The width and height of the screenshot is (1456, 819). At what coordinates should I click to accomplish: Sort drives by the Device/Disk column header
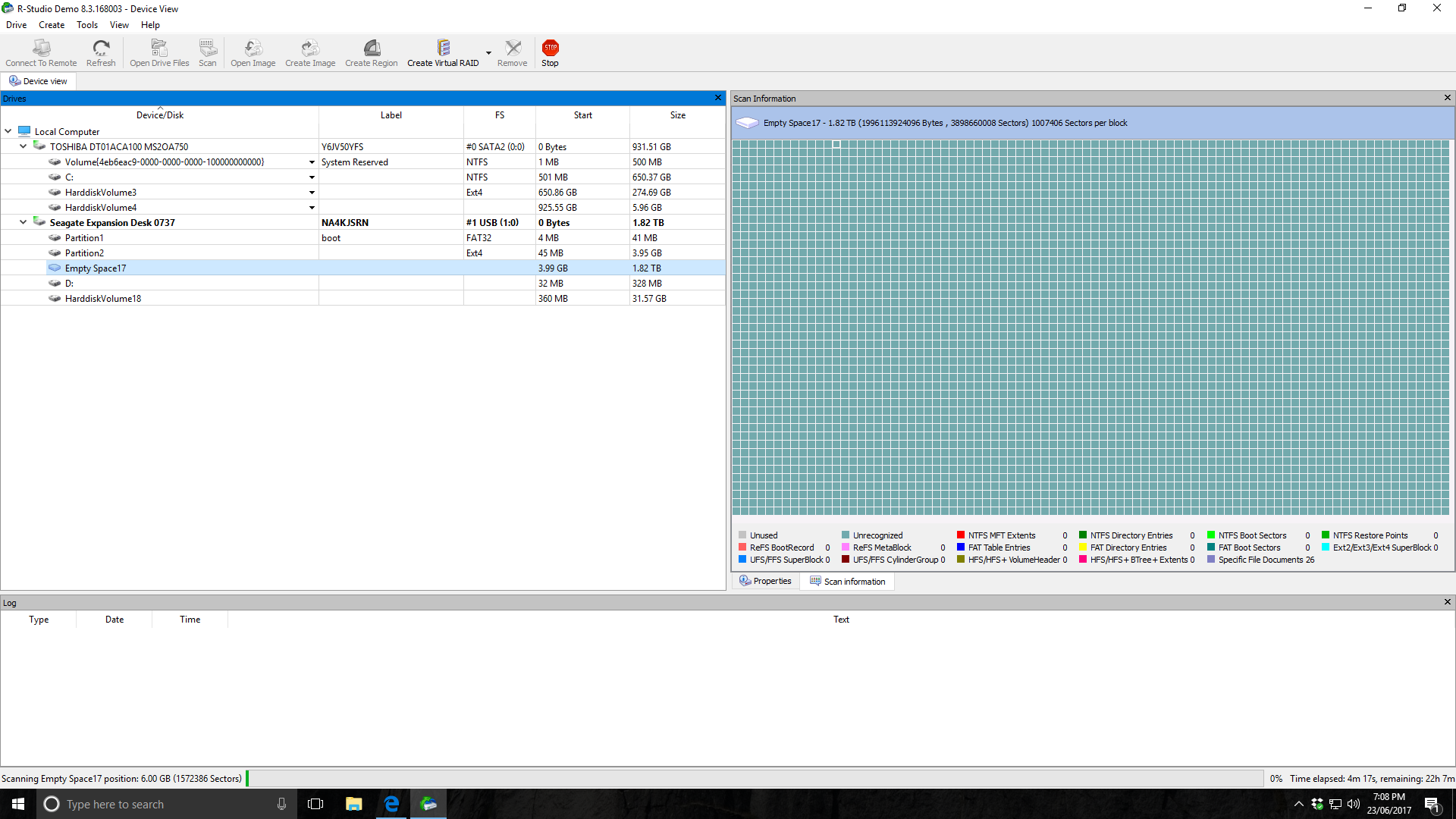coord(159,115)
